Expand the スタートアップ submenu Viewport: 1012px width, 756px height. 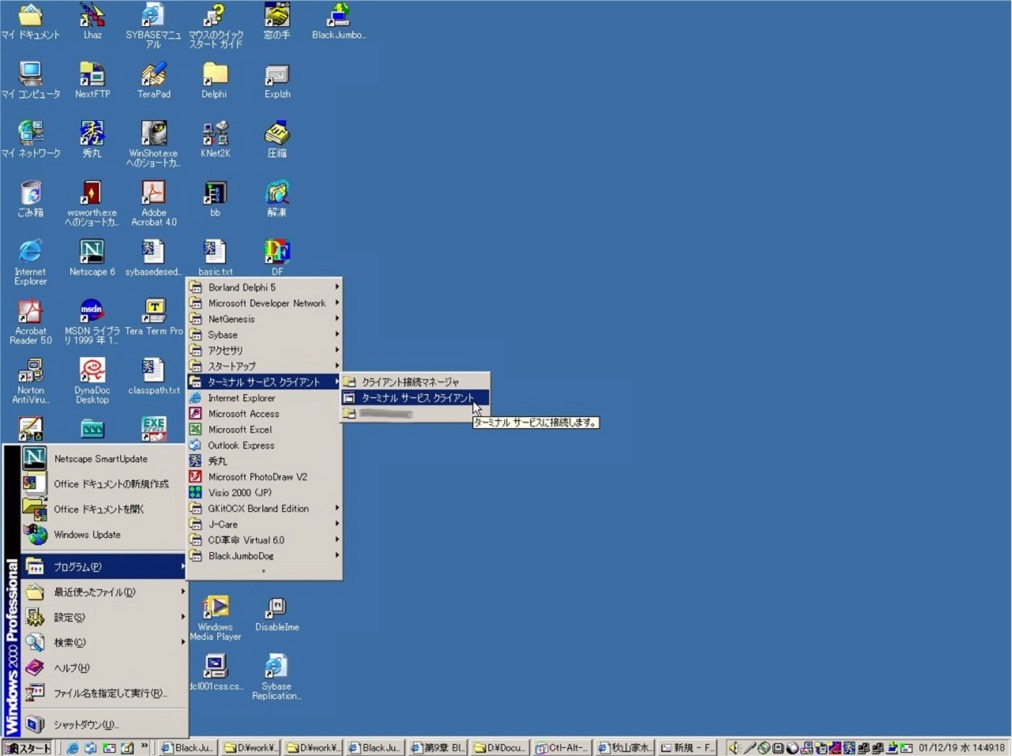tap(264, 366)
